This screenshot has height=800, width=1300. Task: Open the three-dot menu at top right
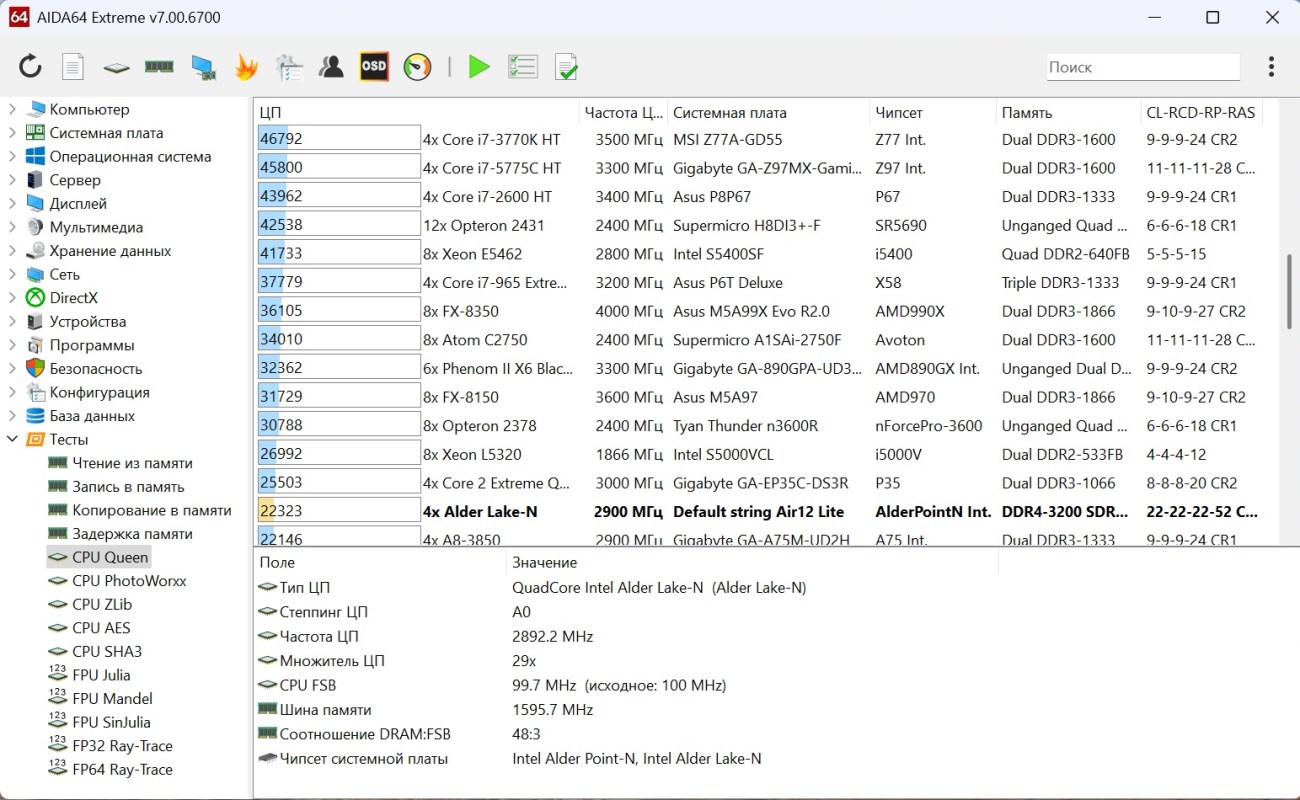[x=1271, y=67]
